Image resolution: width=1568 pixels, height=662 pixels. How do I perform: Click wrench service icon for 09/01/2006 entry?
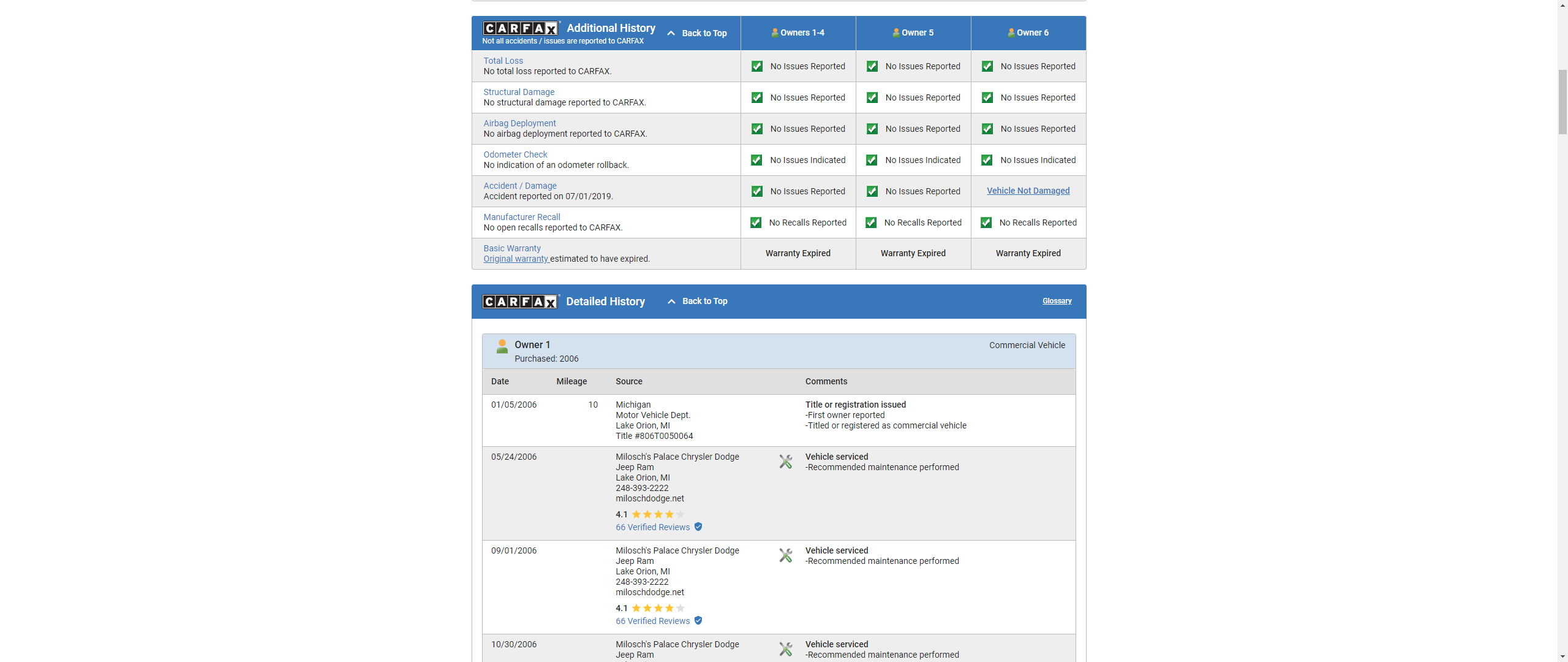[x=786, y=555]
